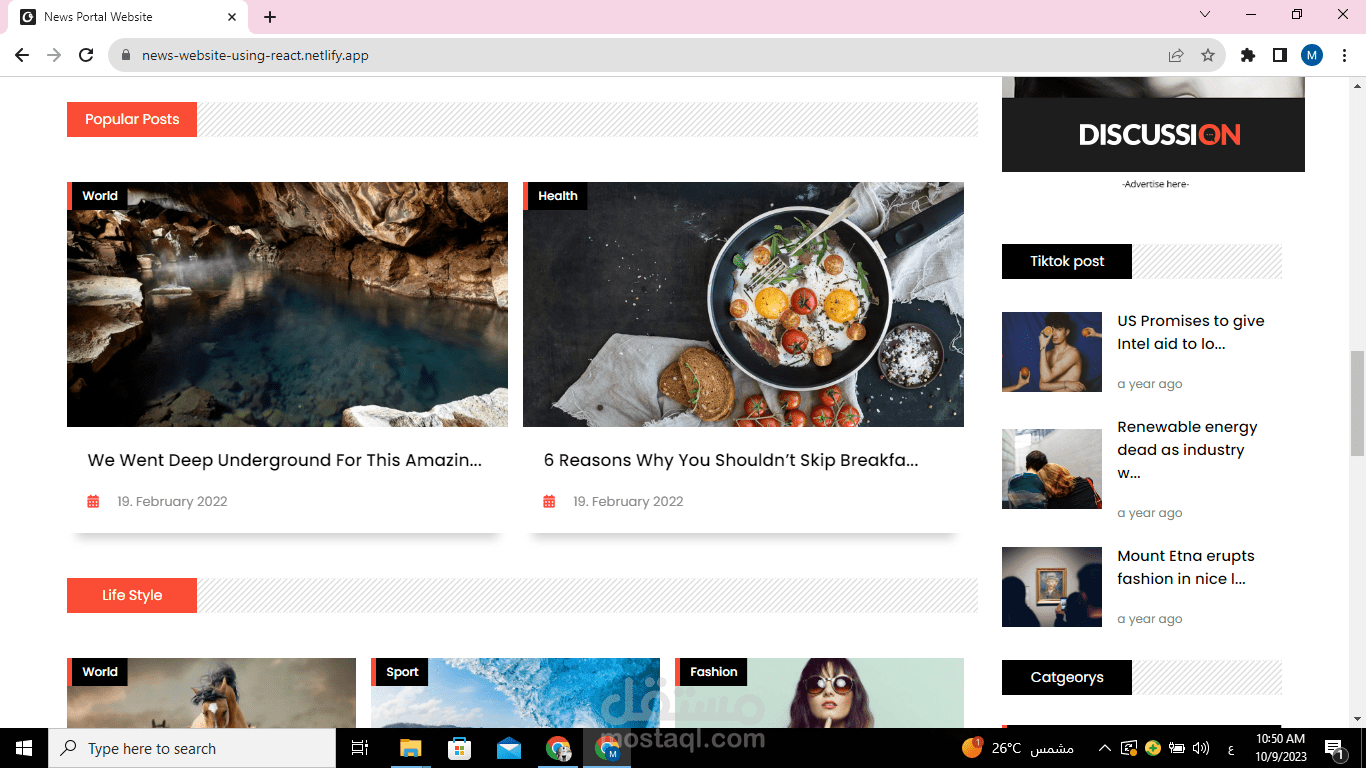This screenshot has height=768, width=1366.
Task: Open the Extensions puzzle icon
Action: pos(1248,55)
